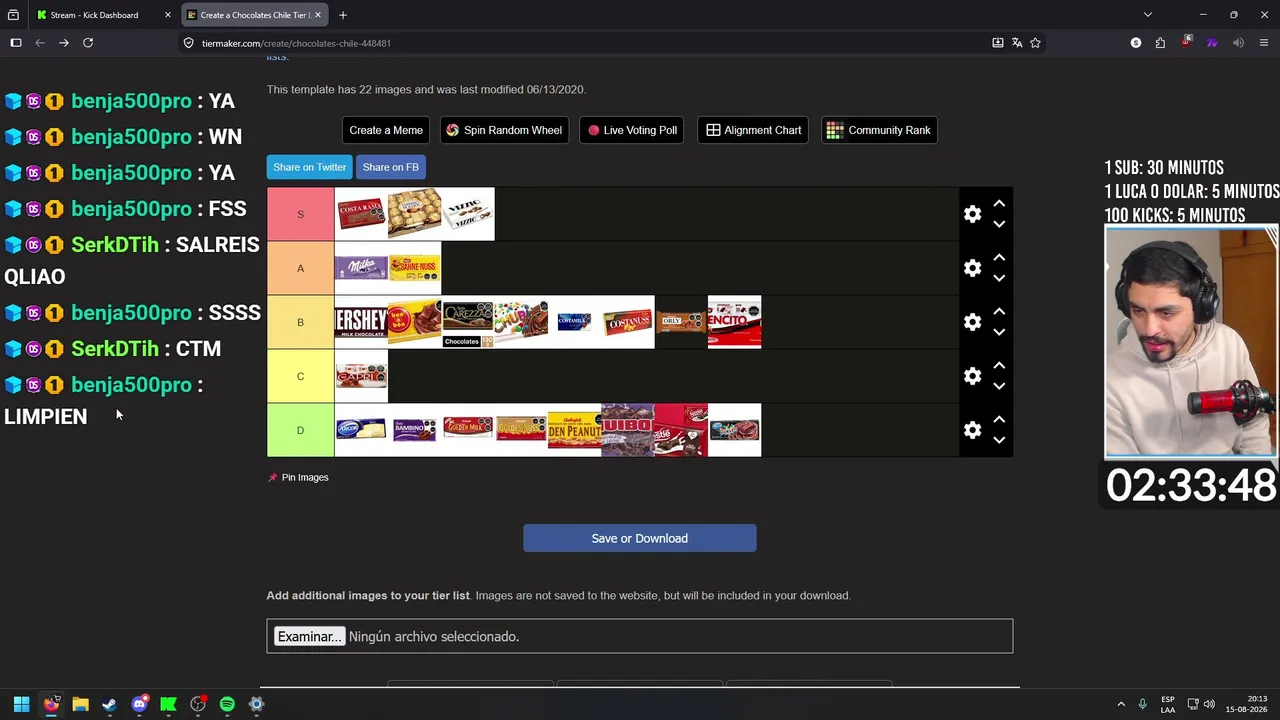
Task: Go back to previous page
Action: coord(40,43)
